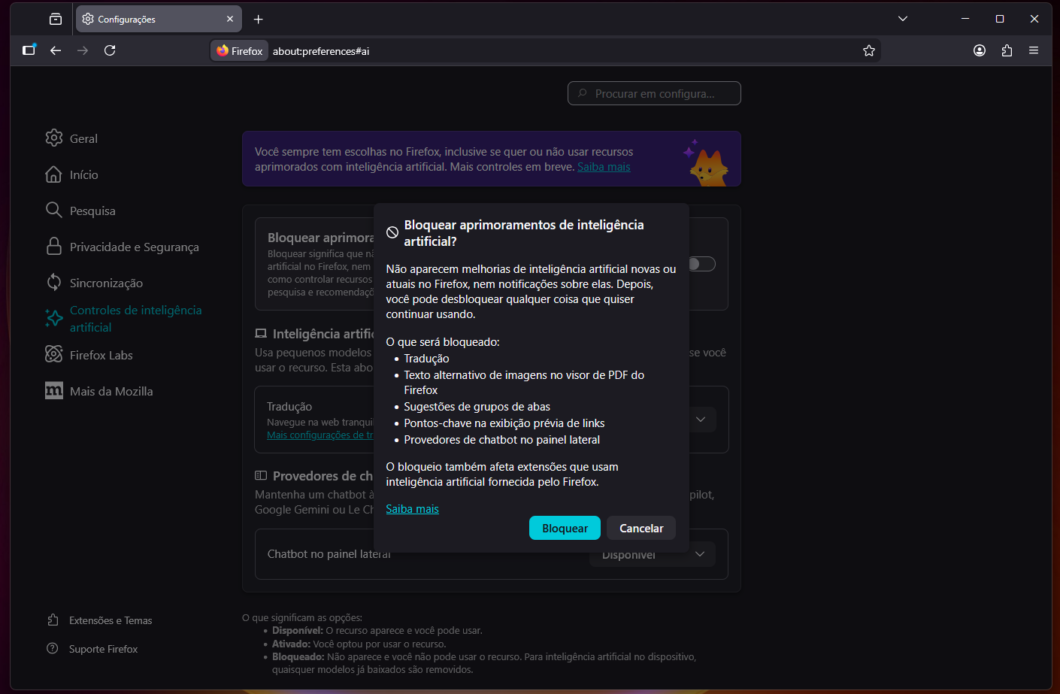Open the Firefox application menu
This screenshot has width=1060, height=694.
pos(1033,50)
